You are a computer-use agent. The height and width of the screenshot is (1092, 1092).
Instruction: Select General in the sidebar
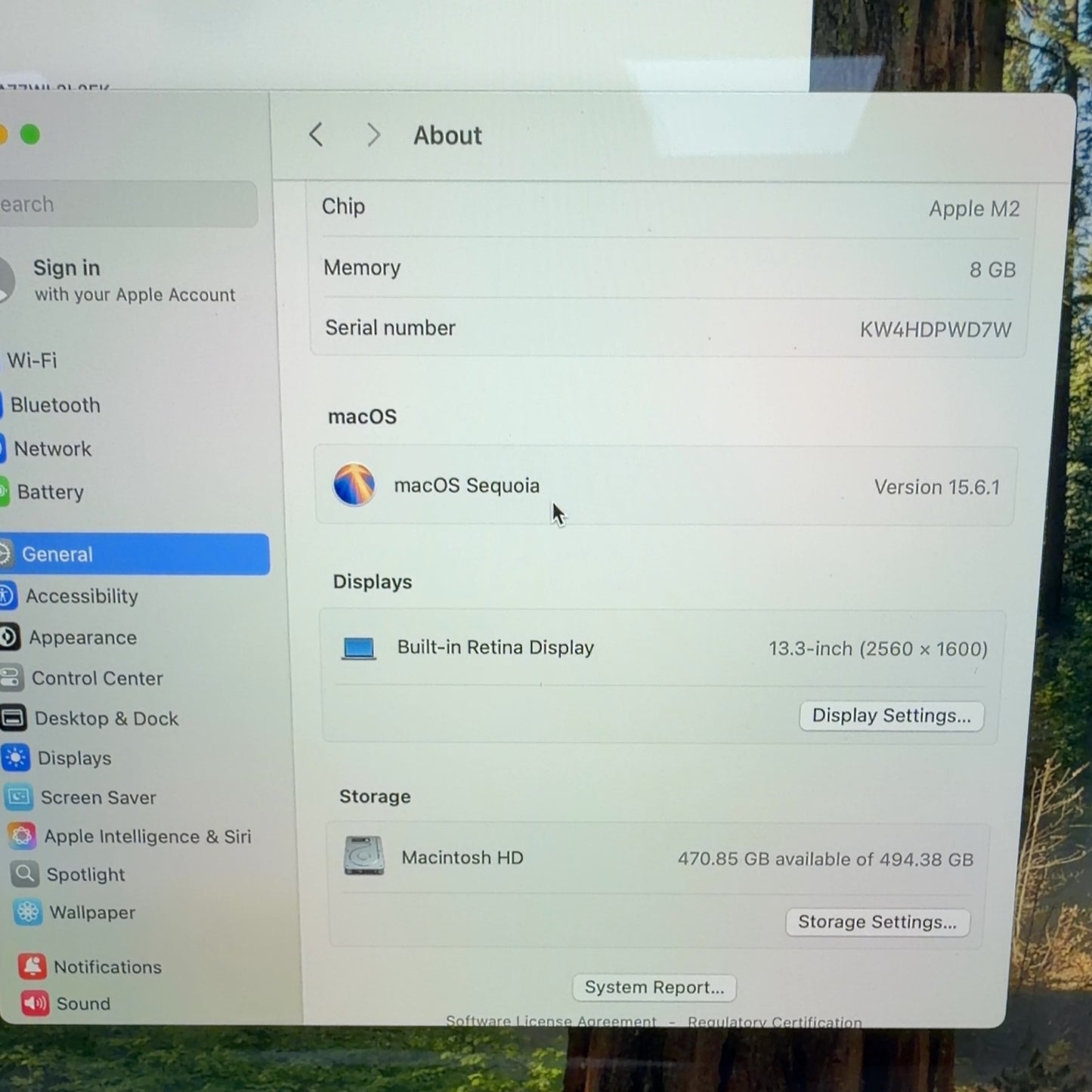click(135, 554)
